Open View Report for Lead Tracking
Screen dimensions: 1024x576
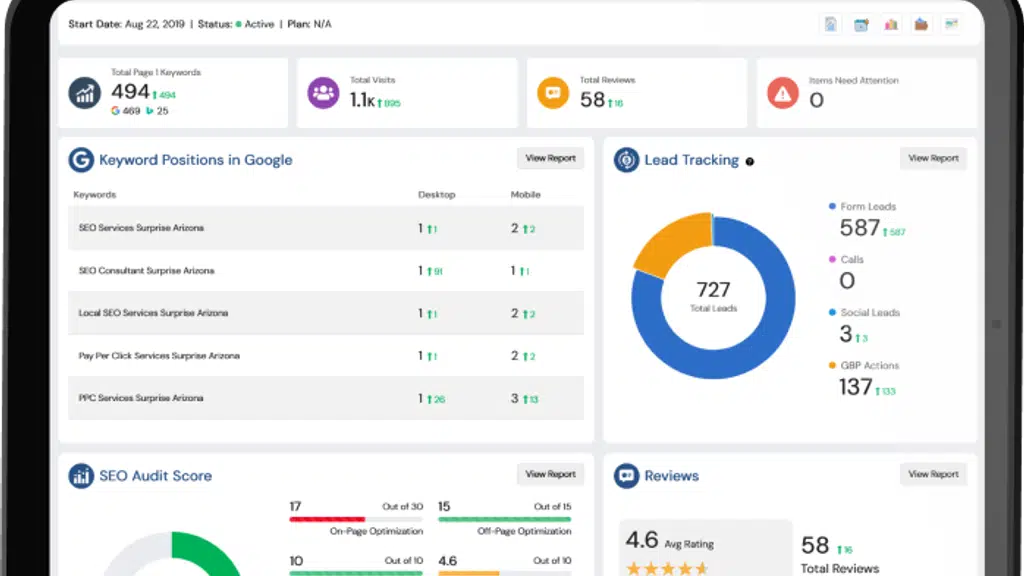coord(933,158)
